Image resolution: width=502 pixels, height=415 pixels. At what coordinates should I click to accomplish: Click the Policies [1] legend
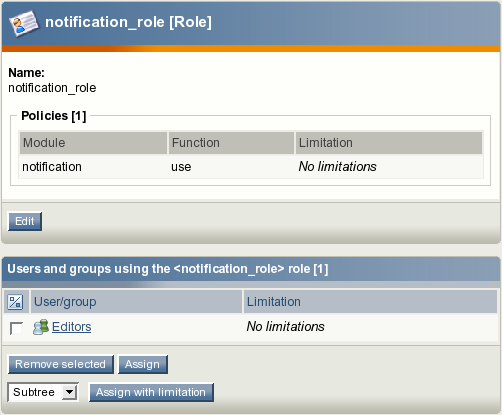click(x=54, y=116)
